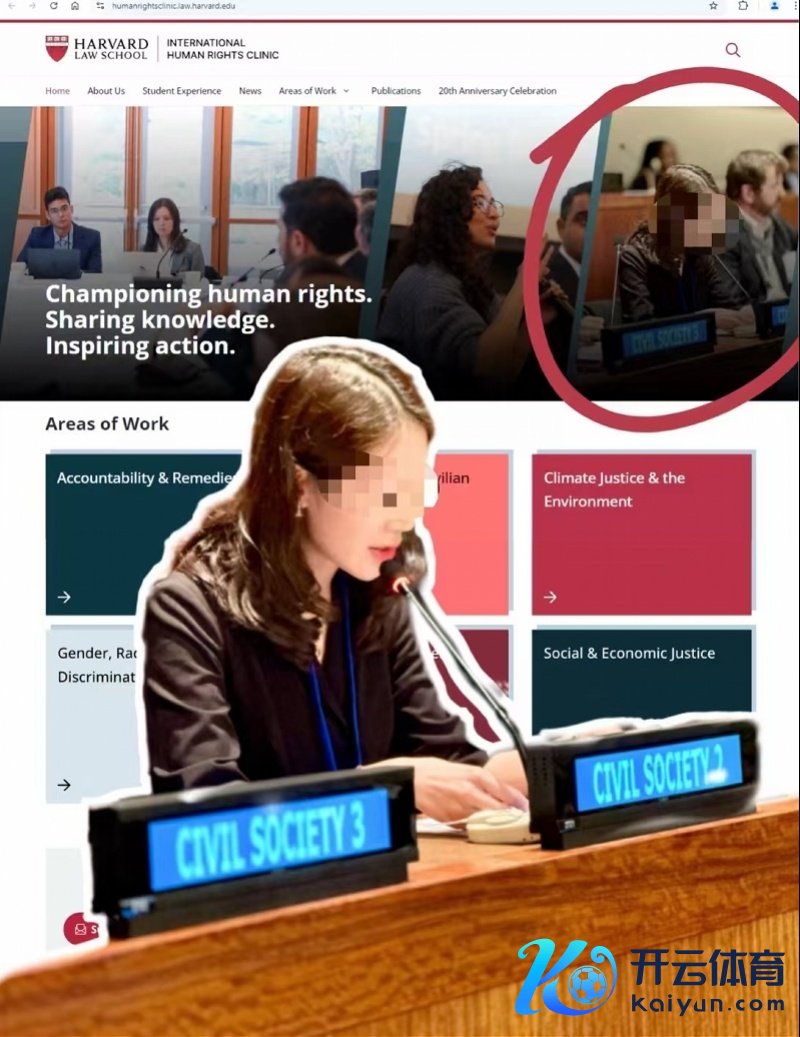This screenshot has width=800, height=1037.
Task: Open Publications from navigation bar
Action: coord(395,91)
